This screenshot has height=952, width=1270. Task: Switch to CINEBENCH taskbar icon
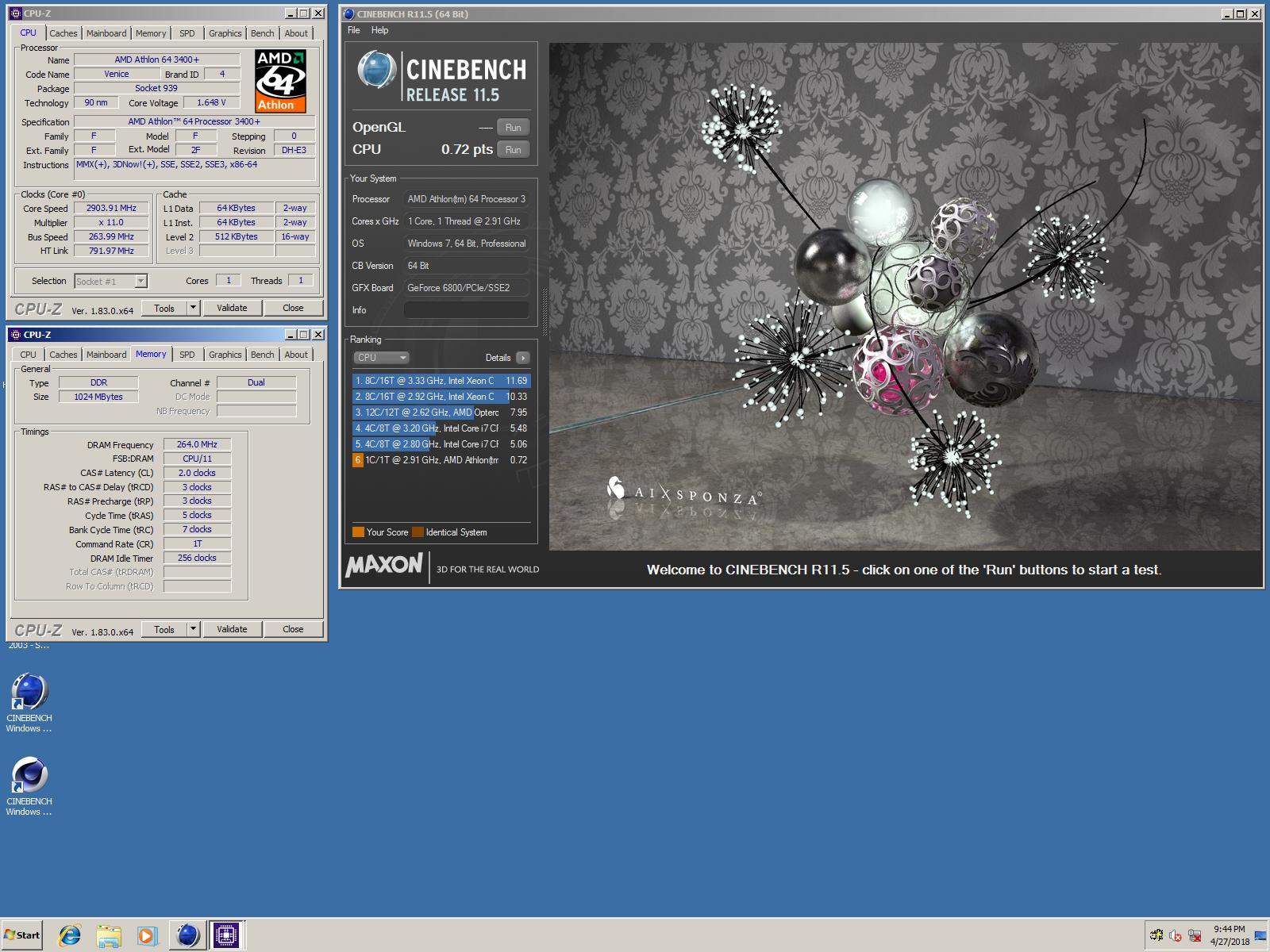click(188, 935)
